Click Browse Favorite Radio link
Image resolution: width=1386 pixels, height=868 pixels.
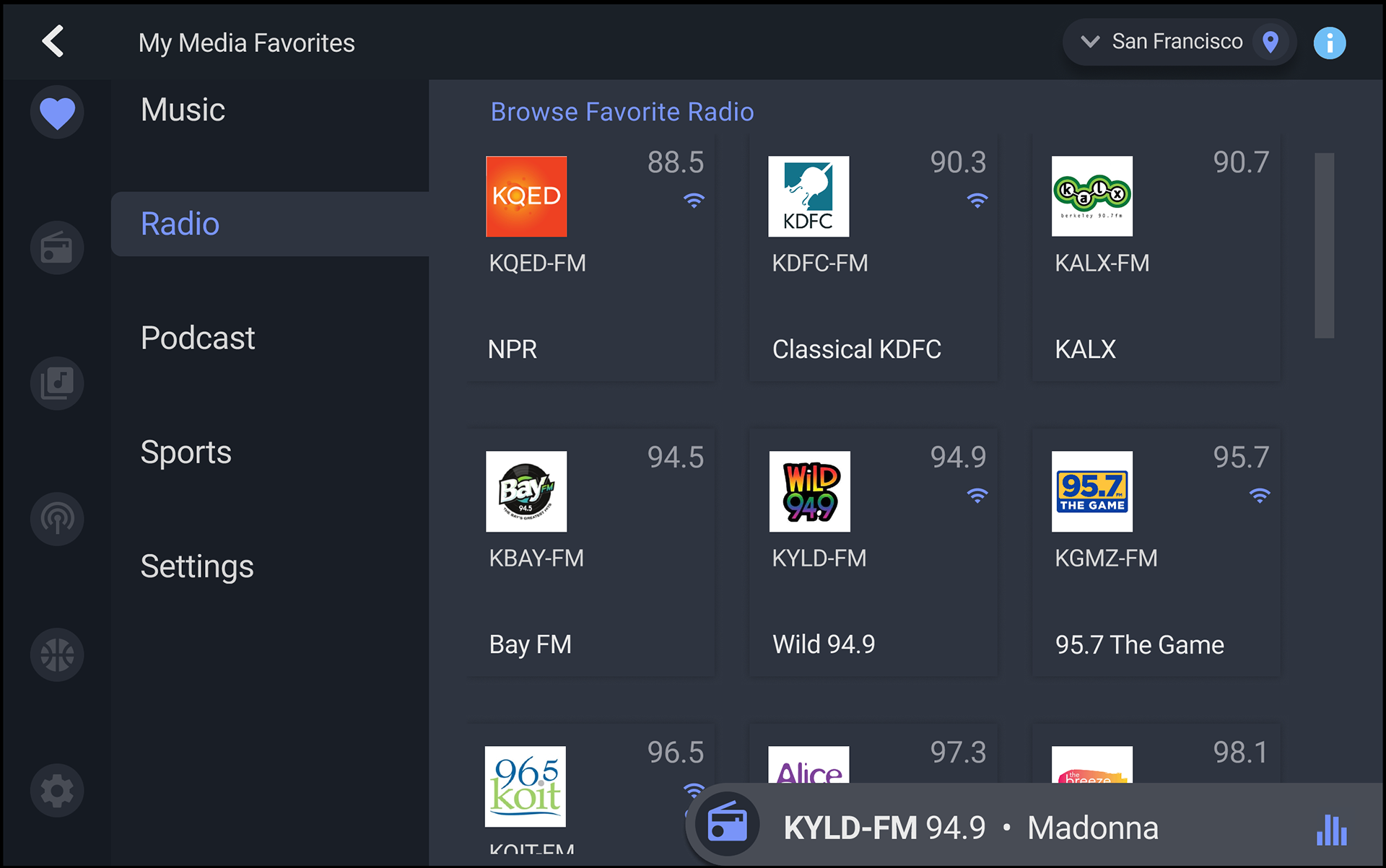622,112
